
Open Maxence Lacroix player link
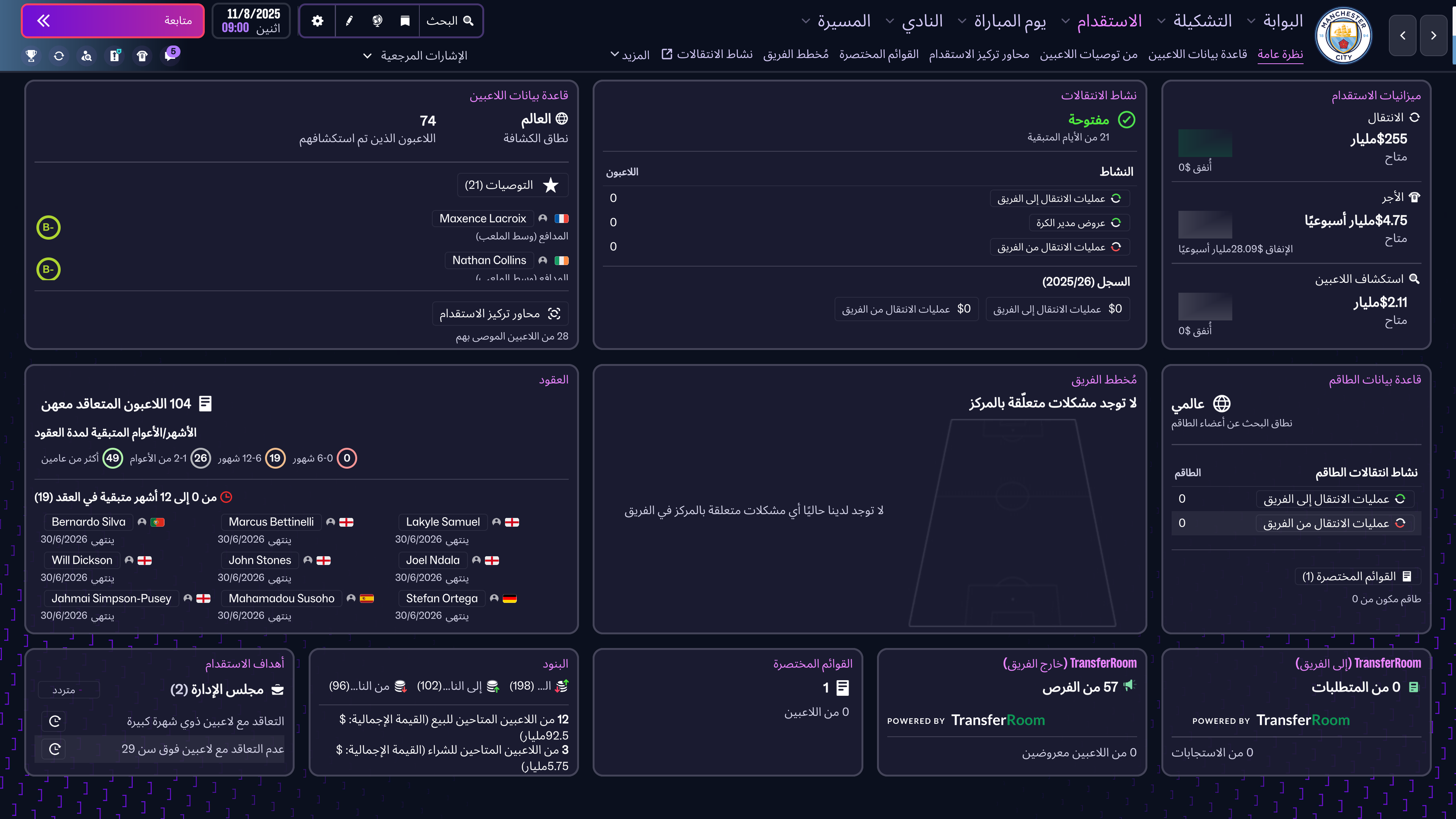click(x=482, y=218)
